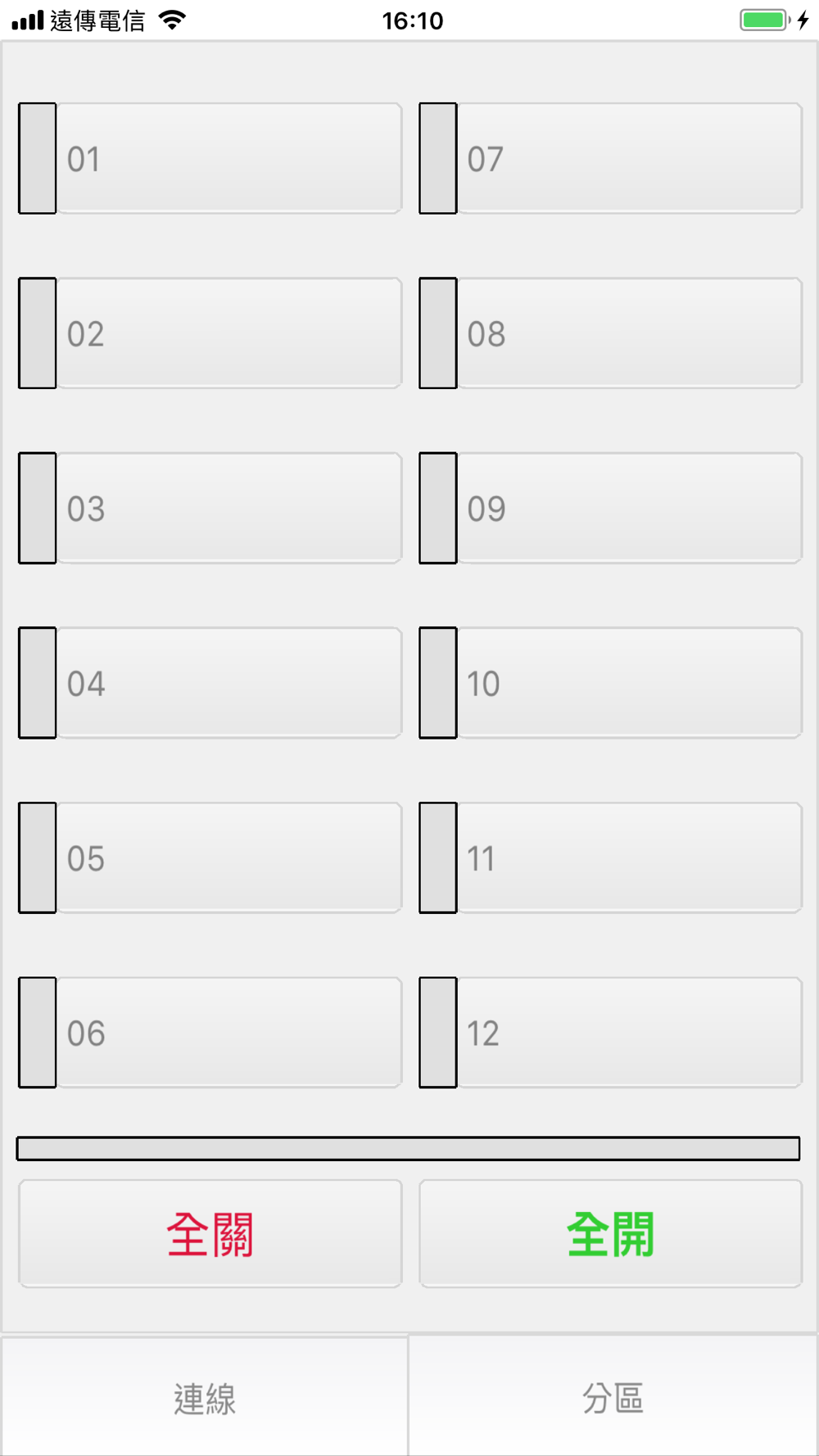The image size is (819, 1456).
Task: Tap the status indicator beside zone 06
Action: 38,1033
